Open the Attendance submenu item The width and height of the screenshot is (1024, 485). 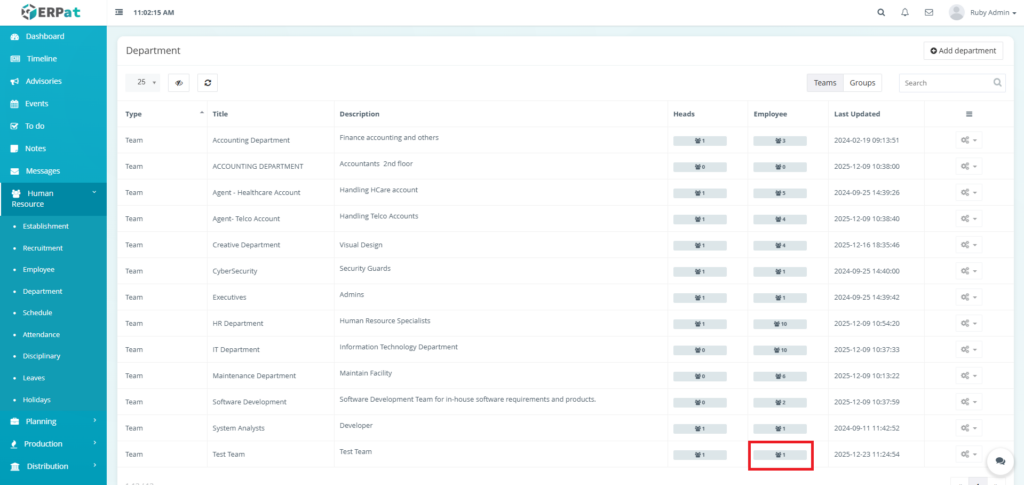41,334
